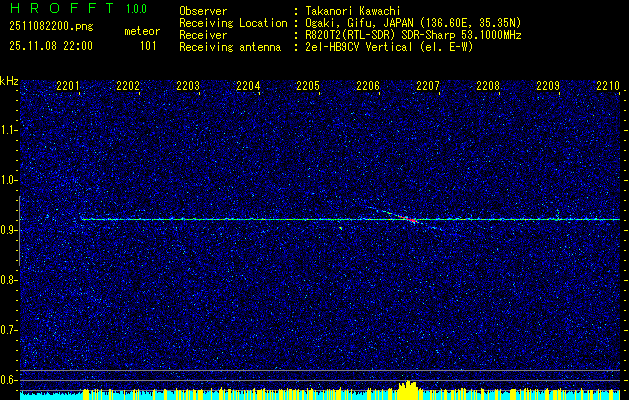This screenshot has width=629, height=400.
Task: Click time marker 2207
Action: coord(428,86)
